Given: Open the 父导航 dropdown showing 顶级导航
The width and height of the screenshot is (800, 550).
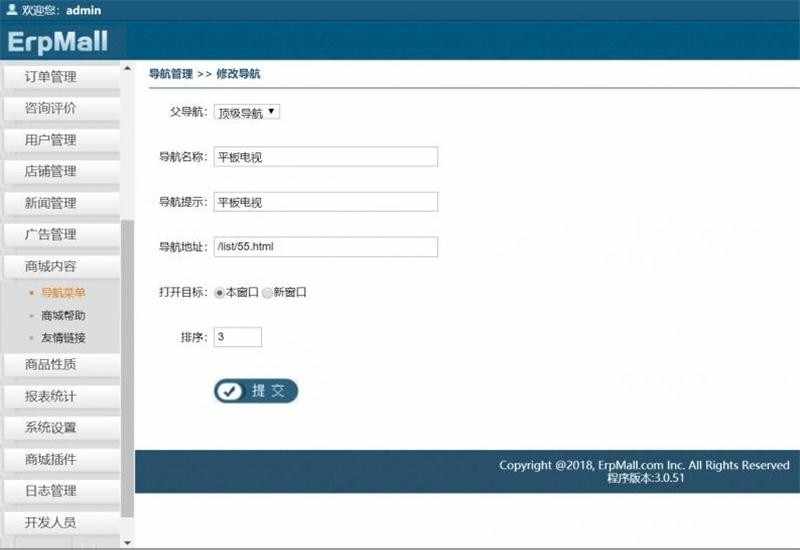Looking at the screenshot, I should tap(247, 112).
